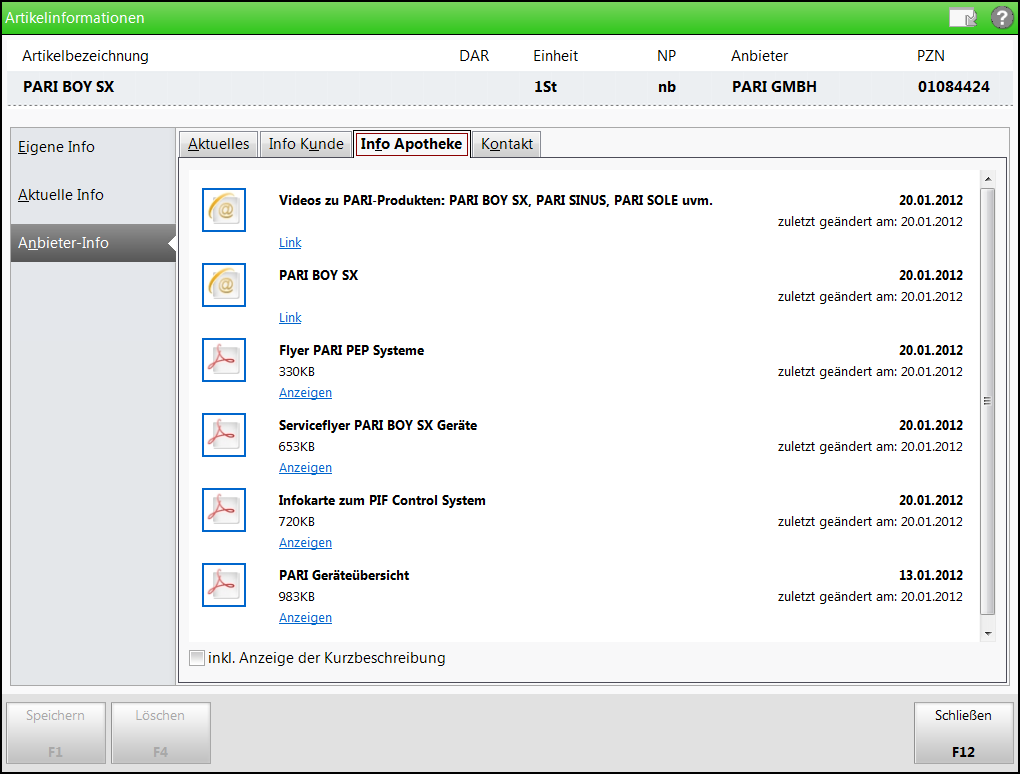
Task: Open the Link under PARI BOY SX entry
Action: point(290,317)
